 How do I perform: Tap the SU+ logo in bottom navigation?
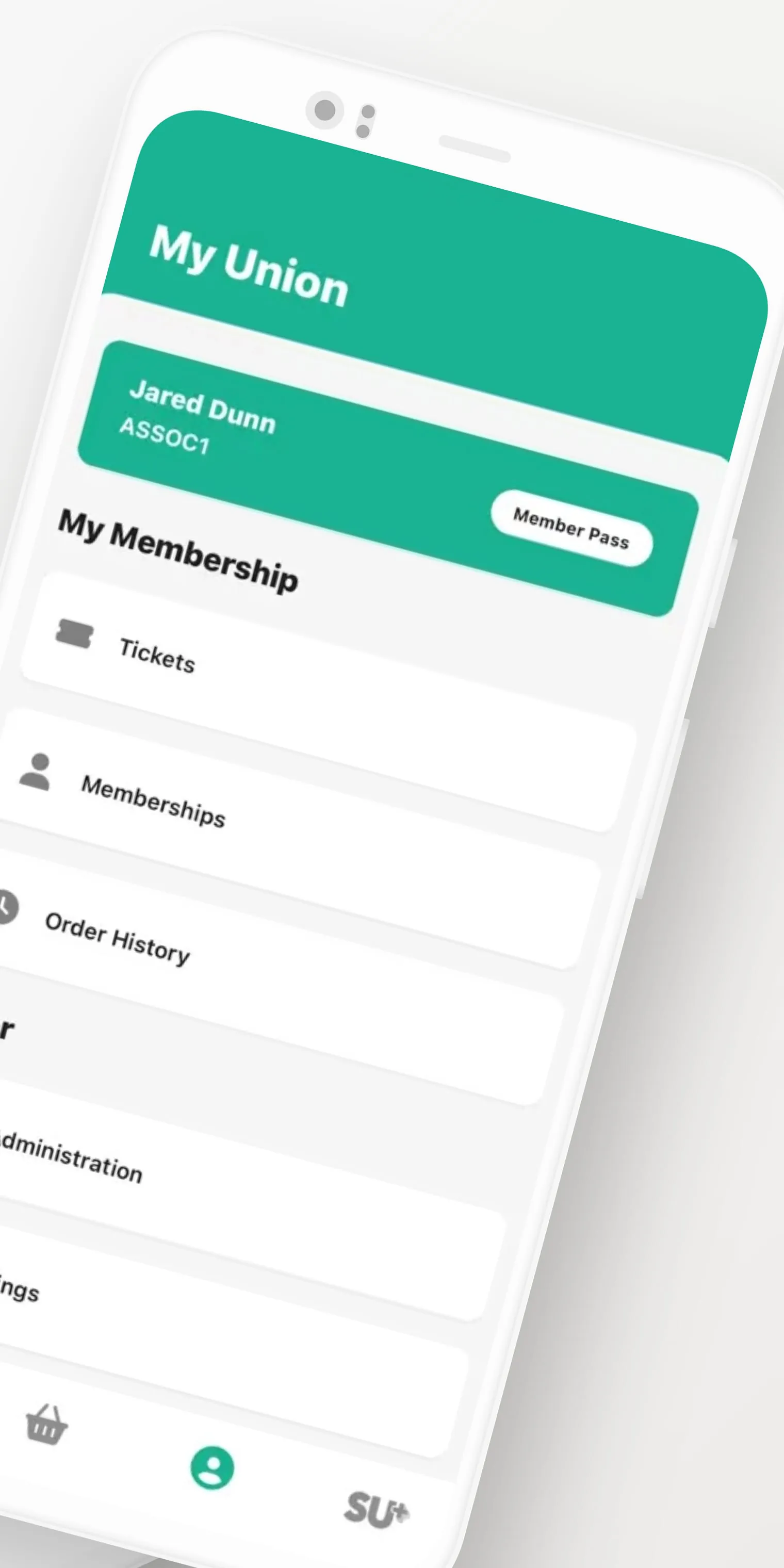coord(377,1510)
